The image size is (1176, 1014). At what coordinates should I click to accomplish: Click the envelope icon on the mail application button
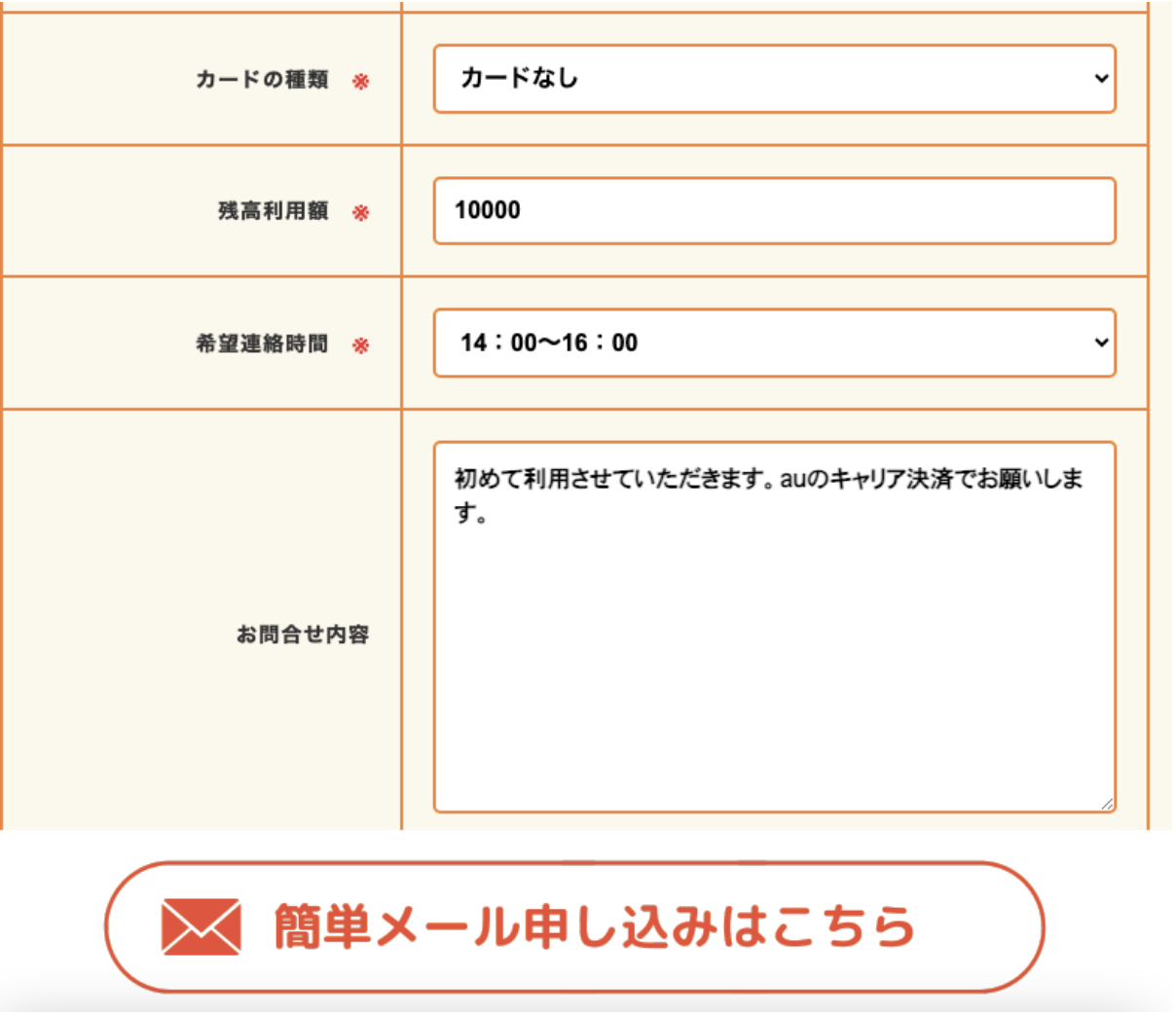click(201, 926)
